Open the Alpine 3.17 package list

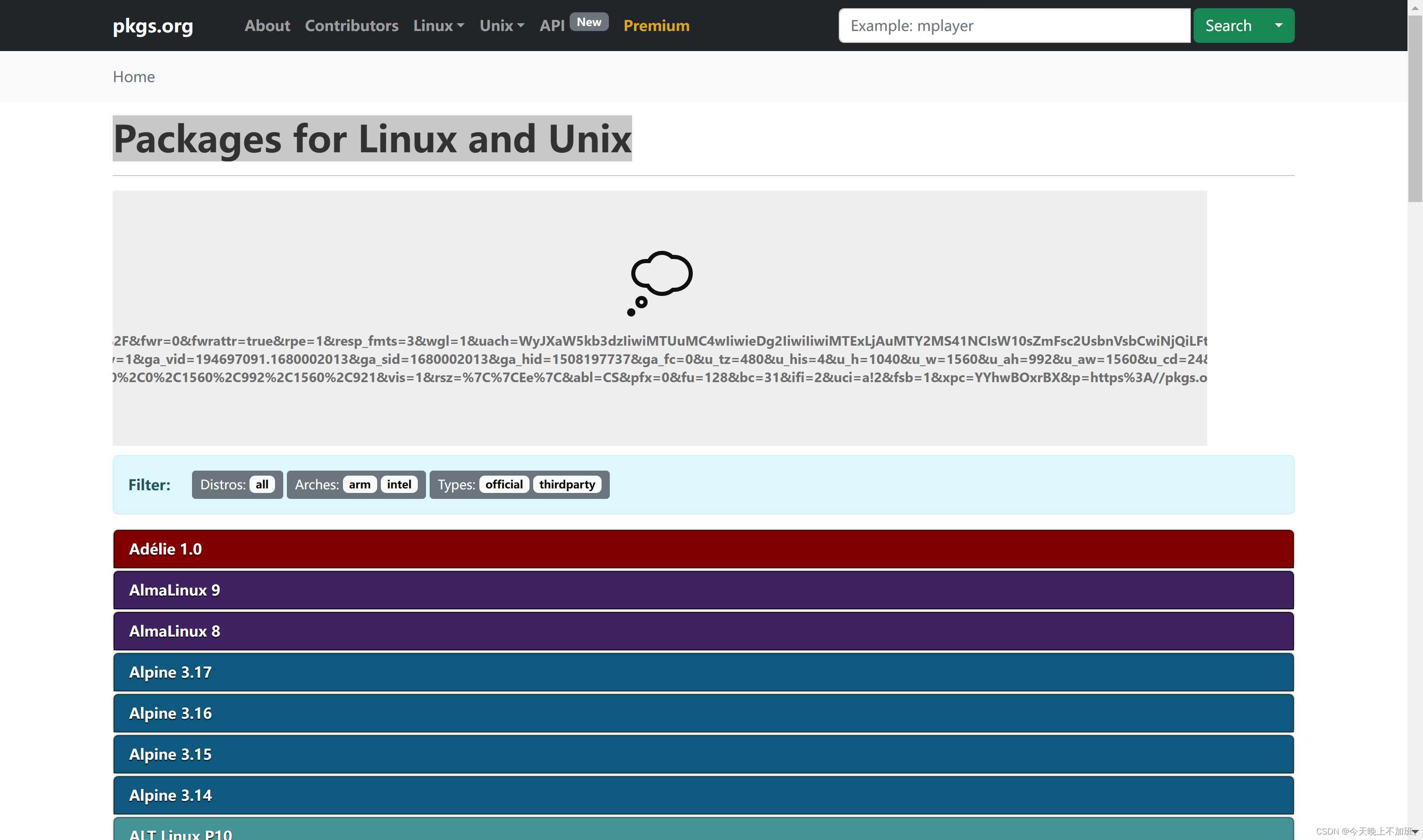tap(703, 672)
